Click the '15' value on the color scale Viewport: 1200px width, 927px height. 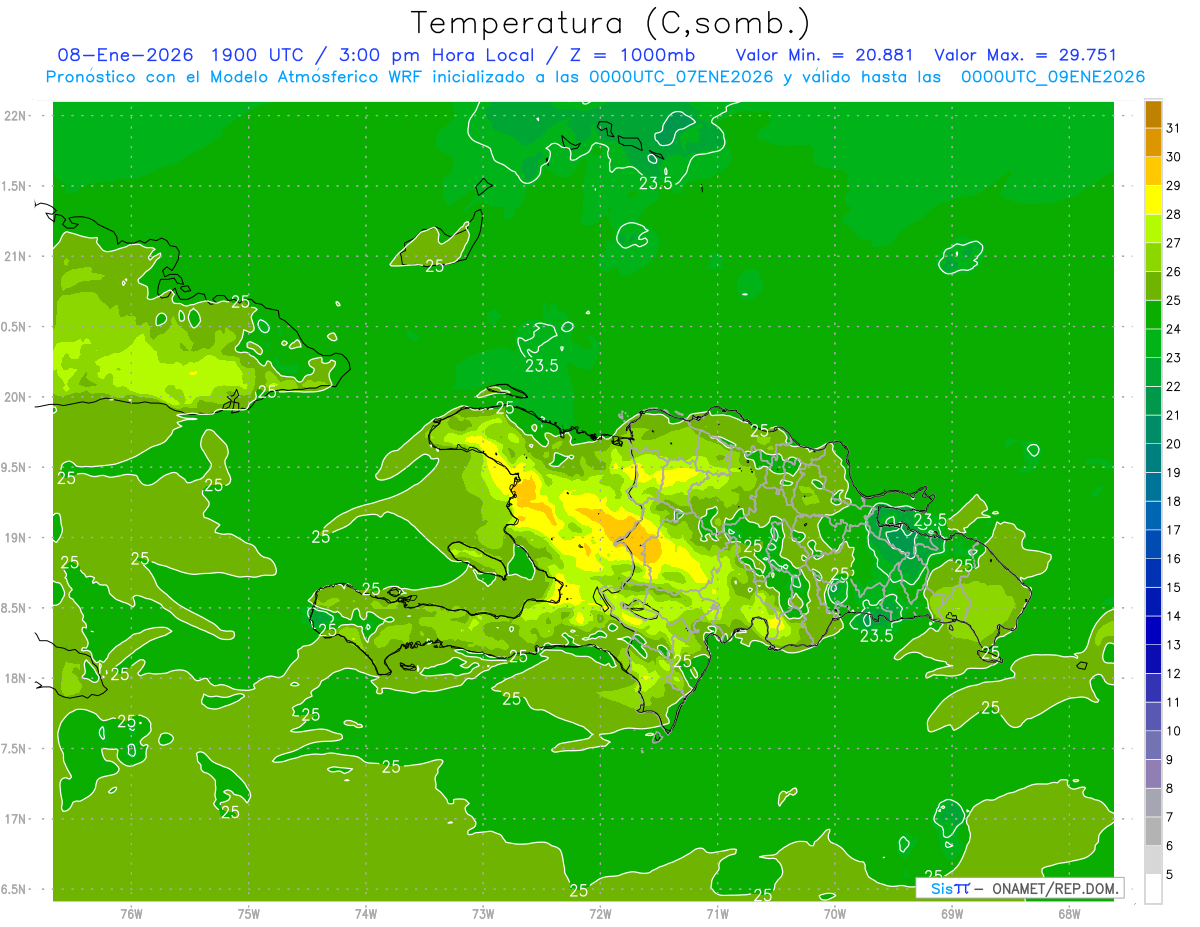coord(1173,588)
